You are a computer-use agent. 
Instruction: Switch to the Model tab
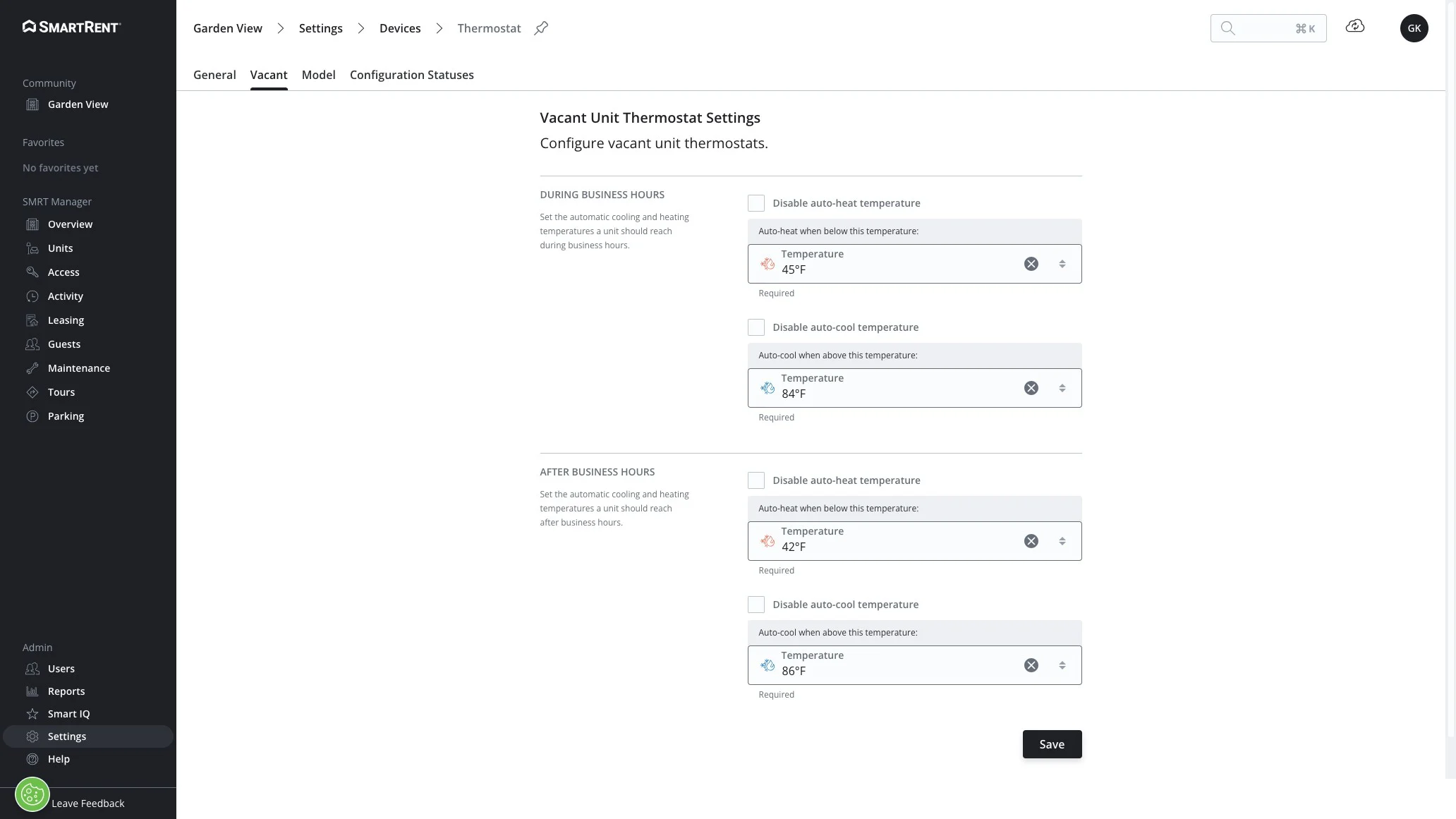[x=318, y=75]
